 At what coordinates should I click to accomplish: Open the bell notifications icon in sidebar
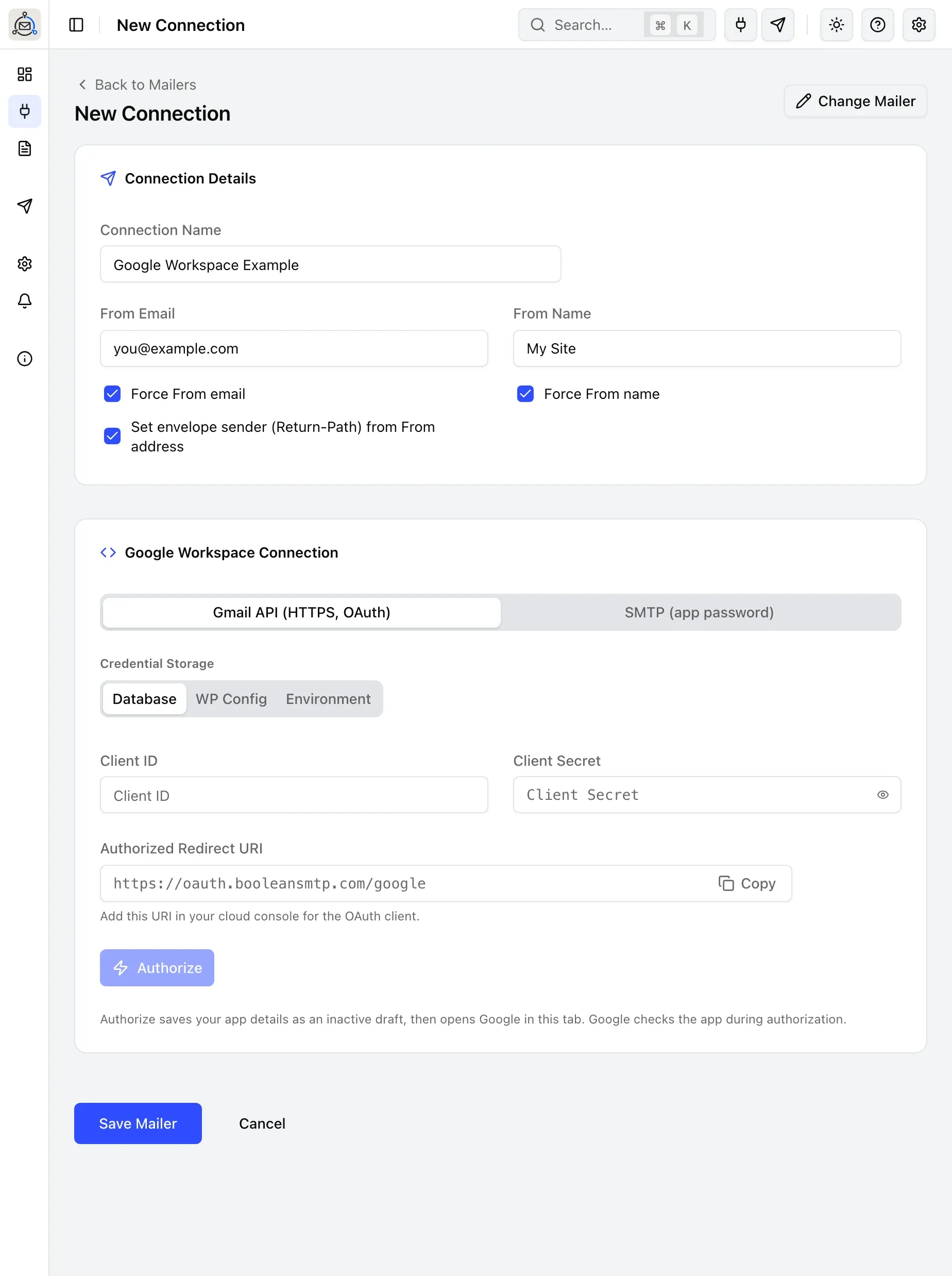(24, 301)
